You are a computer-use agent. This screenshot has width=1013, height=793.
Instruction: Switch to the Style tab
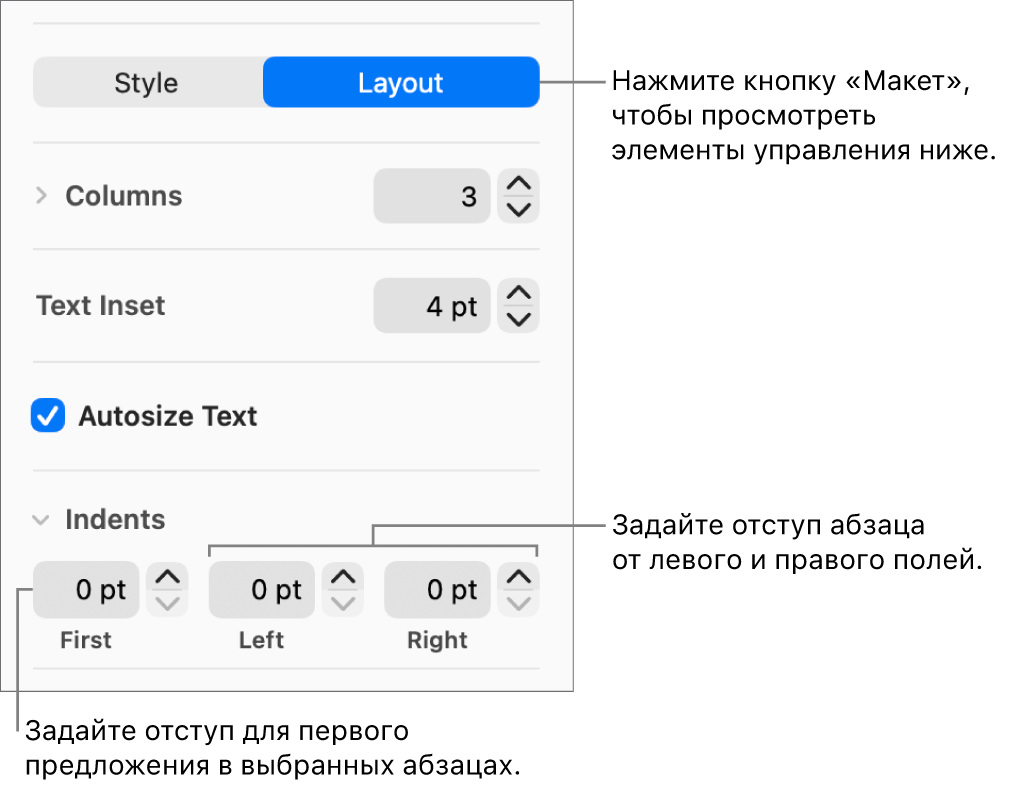(x=146, y=83)
